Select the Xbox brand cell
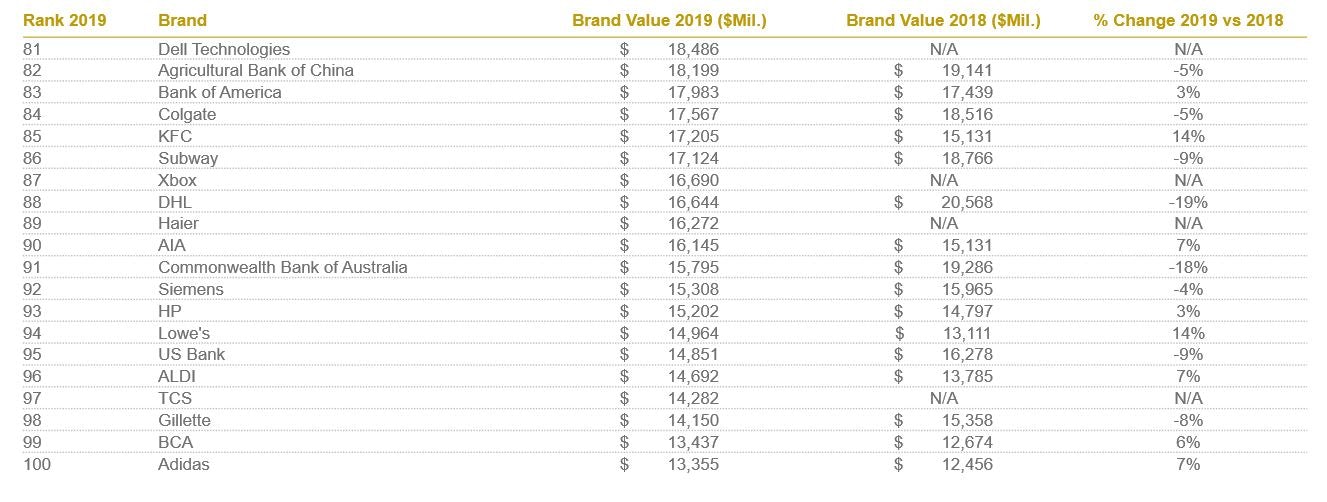1327x502 pixels. pos(177,181)
